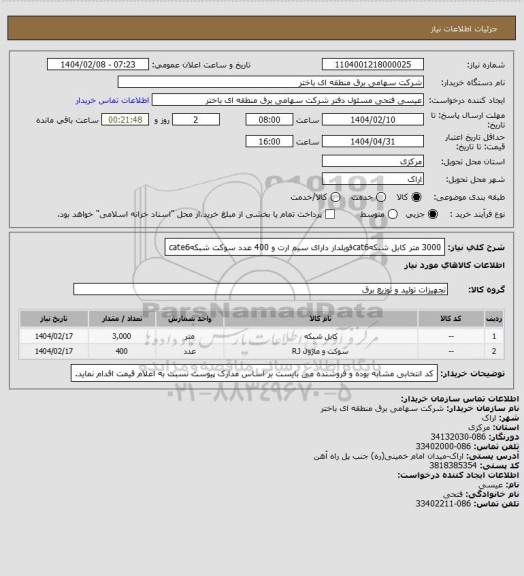Viewport: 524px width, 576px height.
Task: Select the جزیی purchase type radio
Action: [433, 214]
